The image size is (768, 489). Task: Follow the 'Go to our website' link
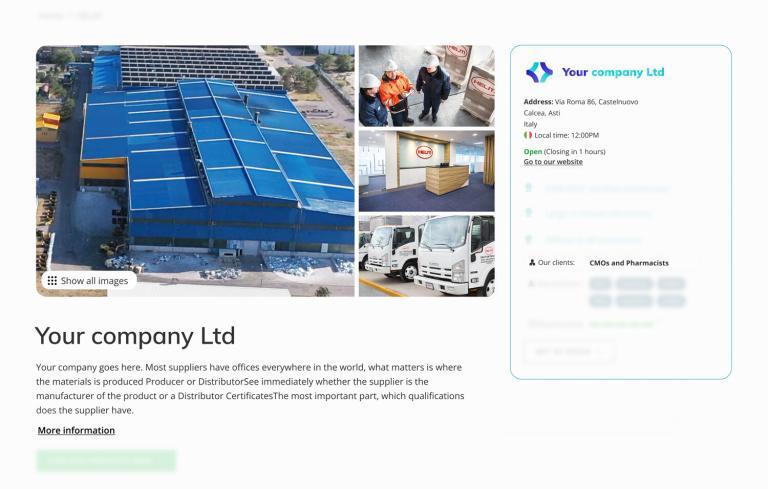[x=553, y=162]
